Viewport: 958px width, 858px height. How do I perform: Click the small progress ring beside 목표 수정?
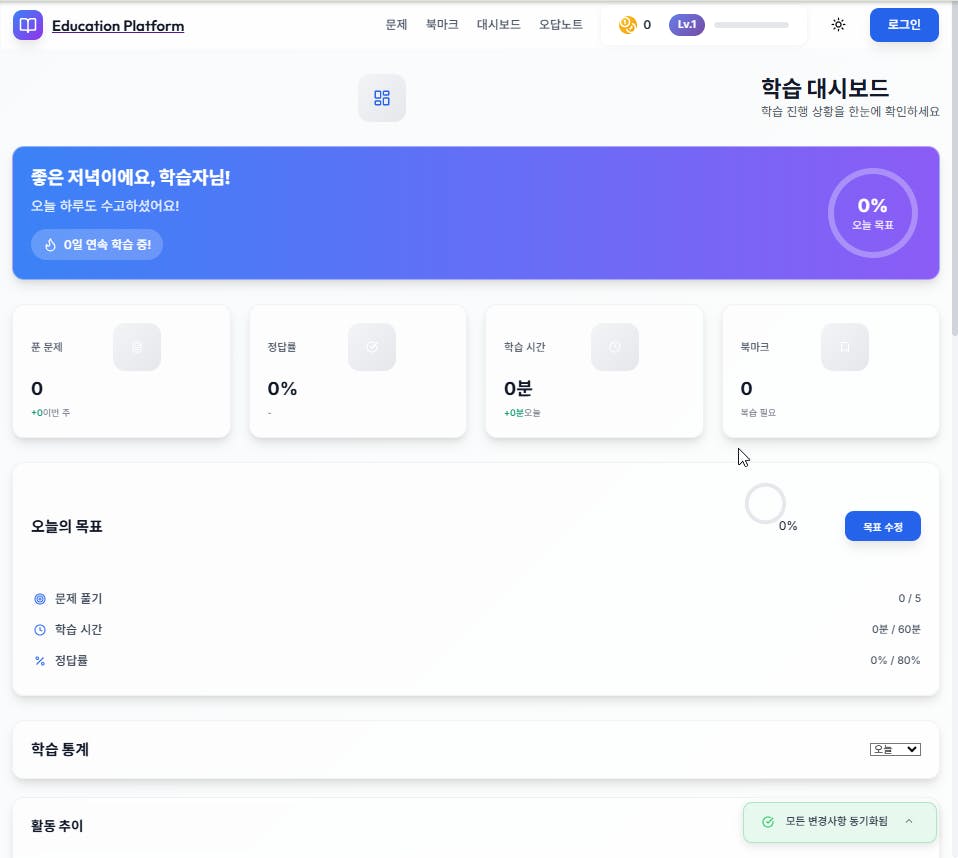pyautogui.click(x=765, y=504)
